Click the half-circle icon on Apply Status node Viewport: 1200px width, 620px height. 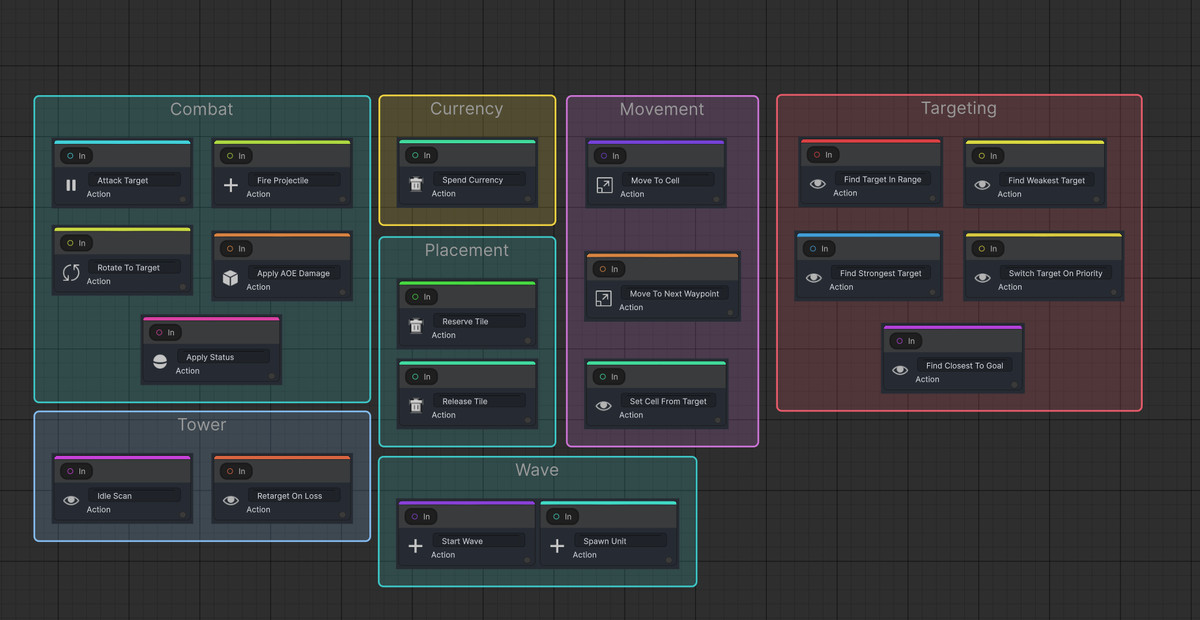click(160, 362)
